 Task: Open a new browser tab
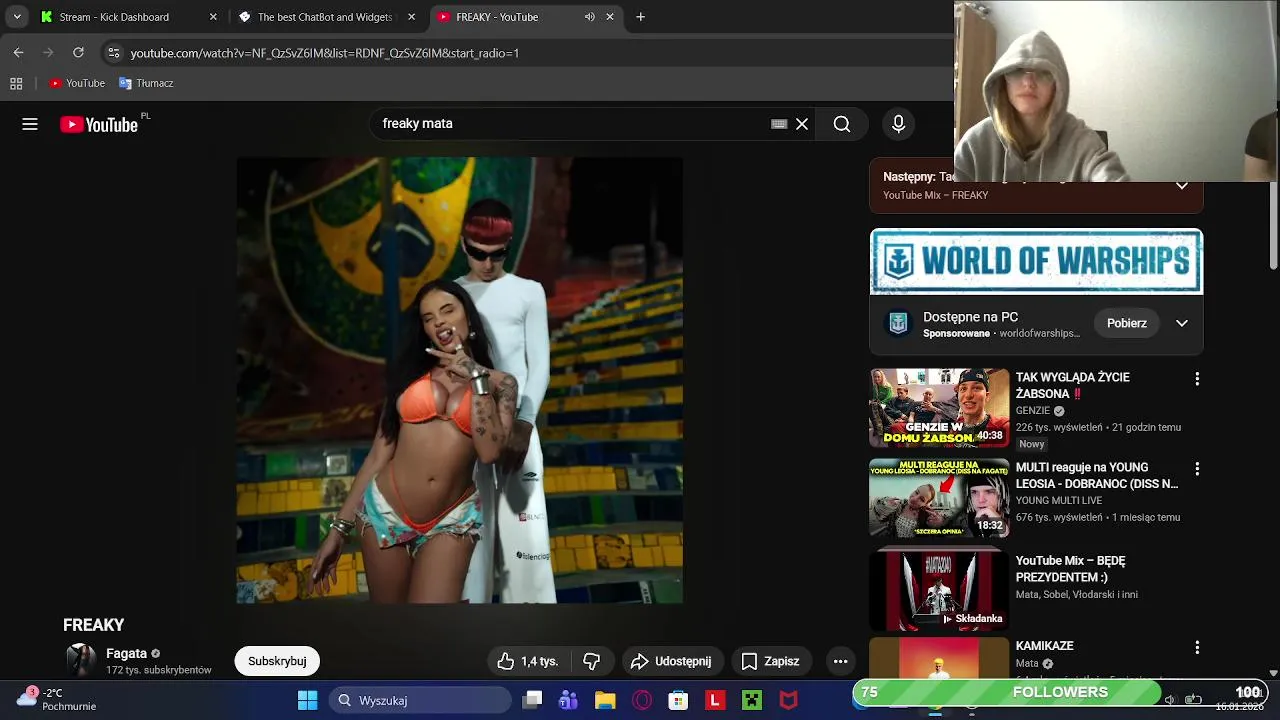(641, 17)
